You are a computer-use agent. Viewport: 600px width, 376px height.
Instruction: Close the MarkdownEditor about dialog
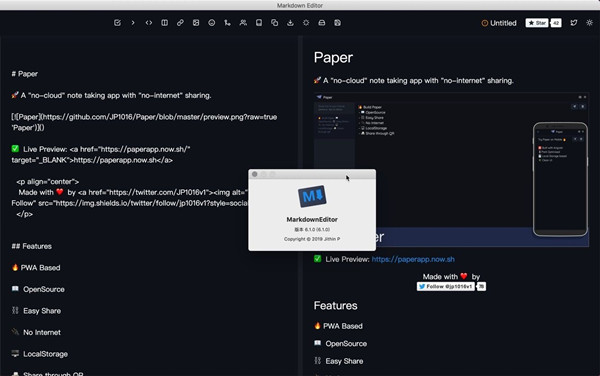pyautogui.click(x=254, y=174)
